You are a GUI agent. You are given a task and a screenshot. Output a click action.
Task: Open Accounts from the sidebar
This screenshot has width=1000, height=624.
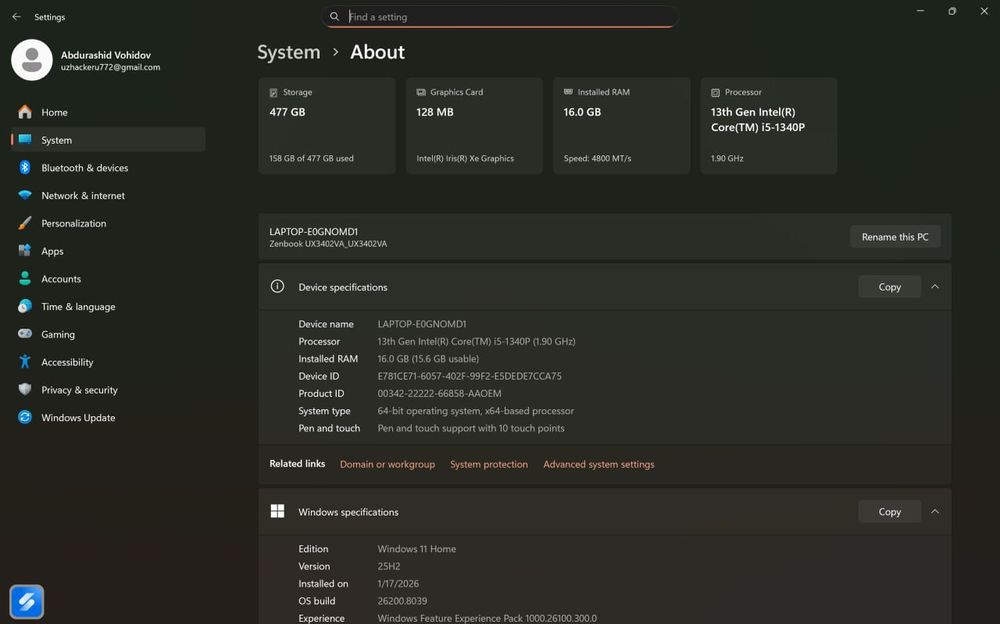[61, 279]
